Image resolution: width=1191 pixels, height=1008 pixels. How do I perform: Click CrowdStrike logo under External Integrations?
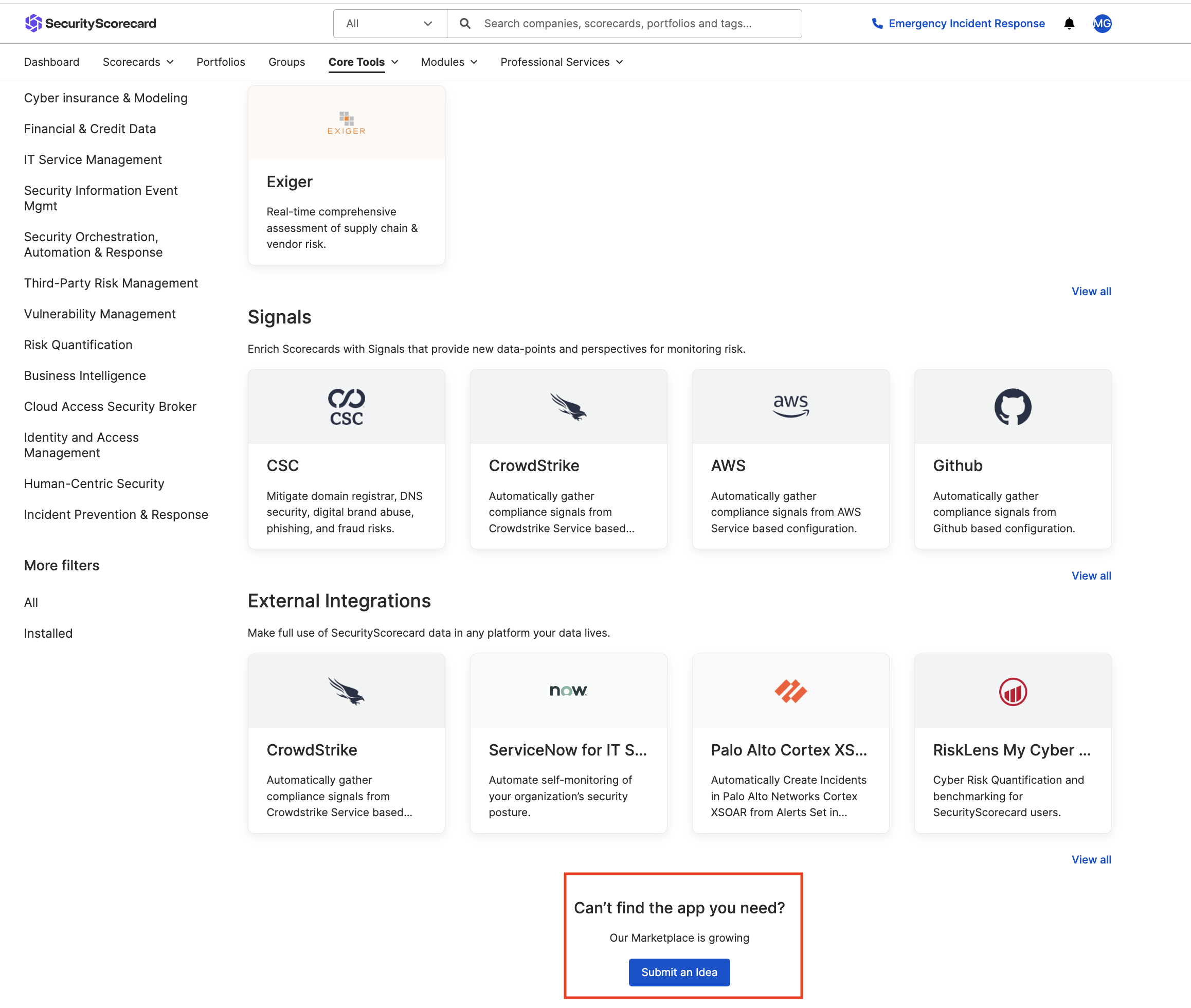[346, 691]
